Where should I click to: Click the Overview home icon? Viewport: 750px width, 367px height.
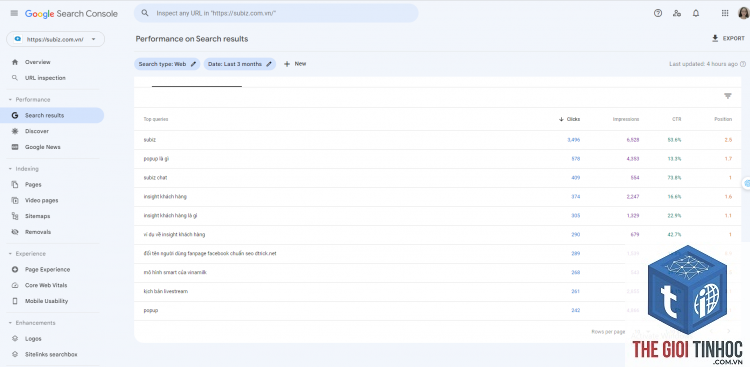[15, 62]
